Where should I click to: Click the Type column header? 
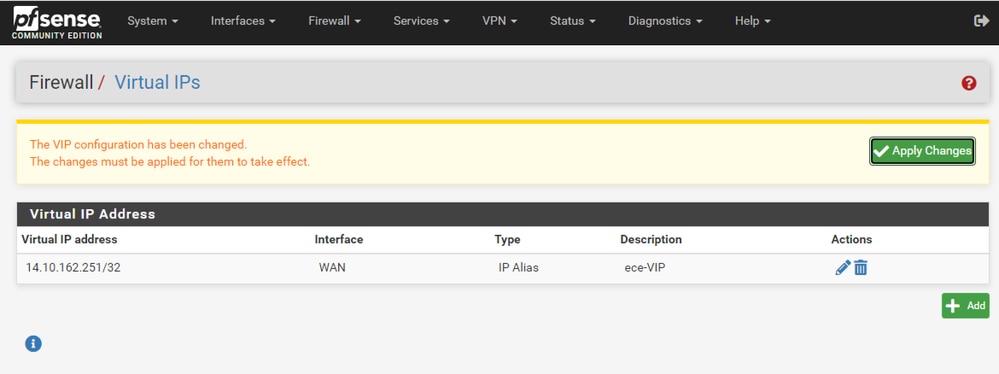pyautogui.click(x=507, y=240)
